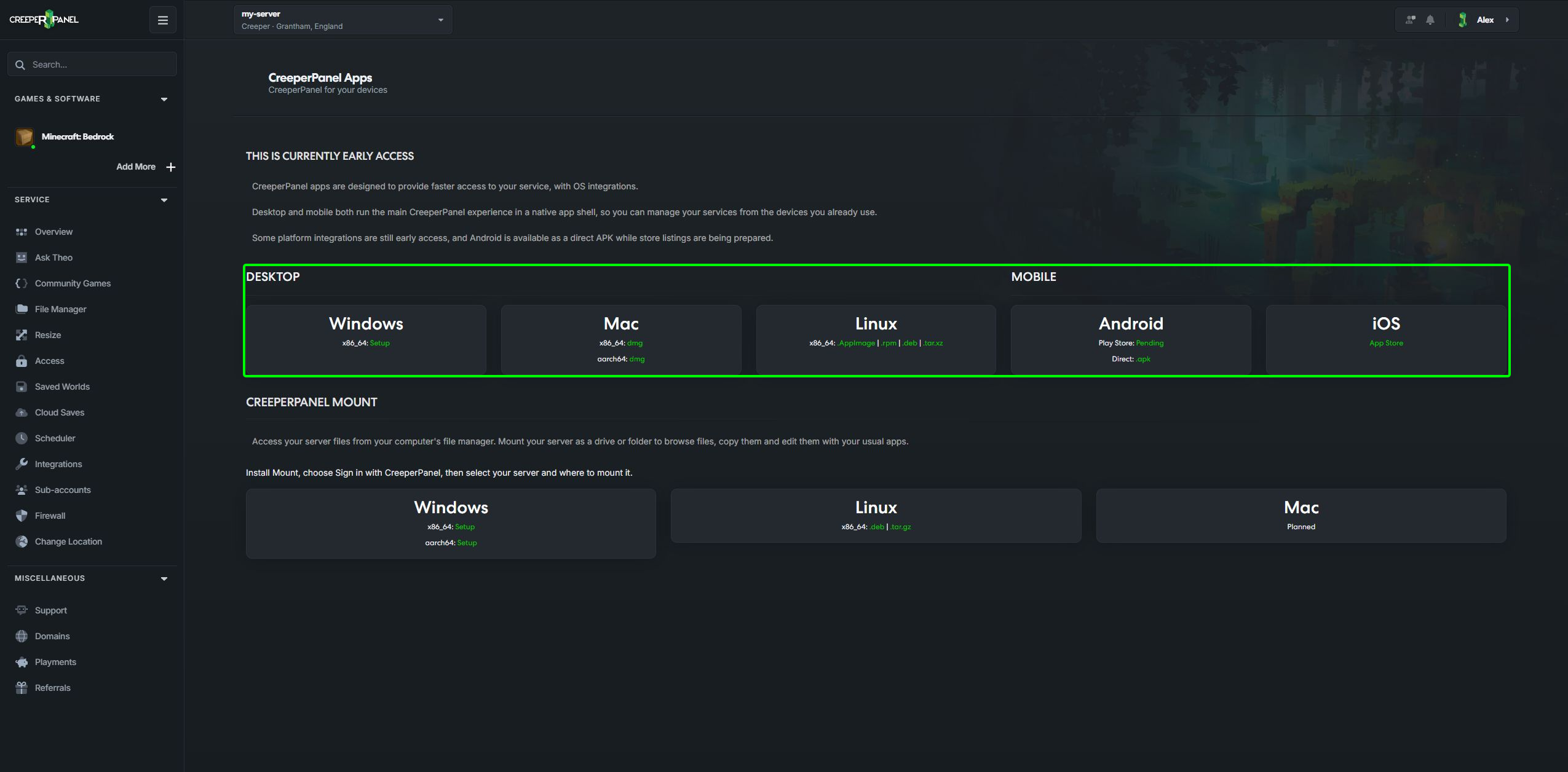Select the Minecraft: Bedrock block icon

pos(25,136)
